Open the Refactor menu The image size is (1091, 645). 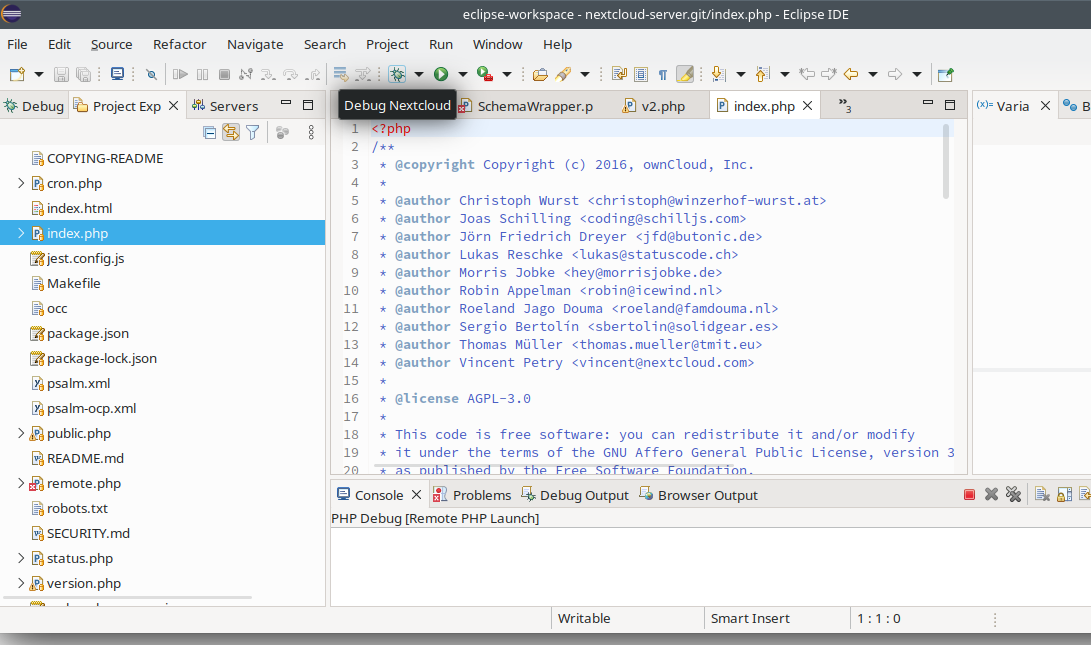(x=180, y=45)
